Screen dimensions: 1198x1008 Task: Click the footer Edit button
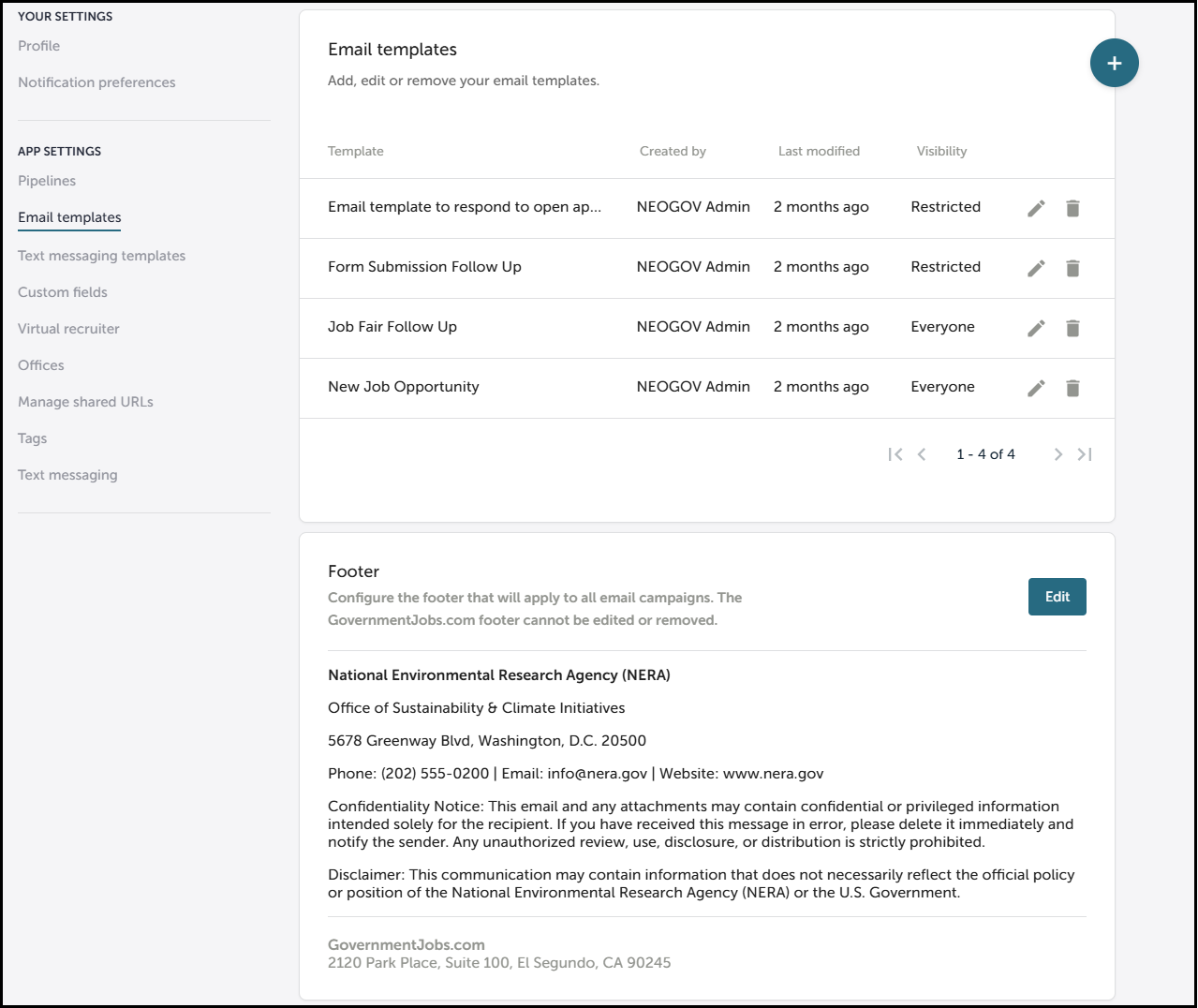(1057, 597)
